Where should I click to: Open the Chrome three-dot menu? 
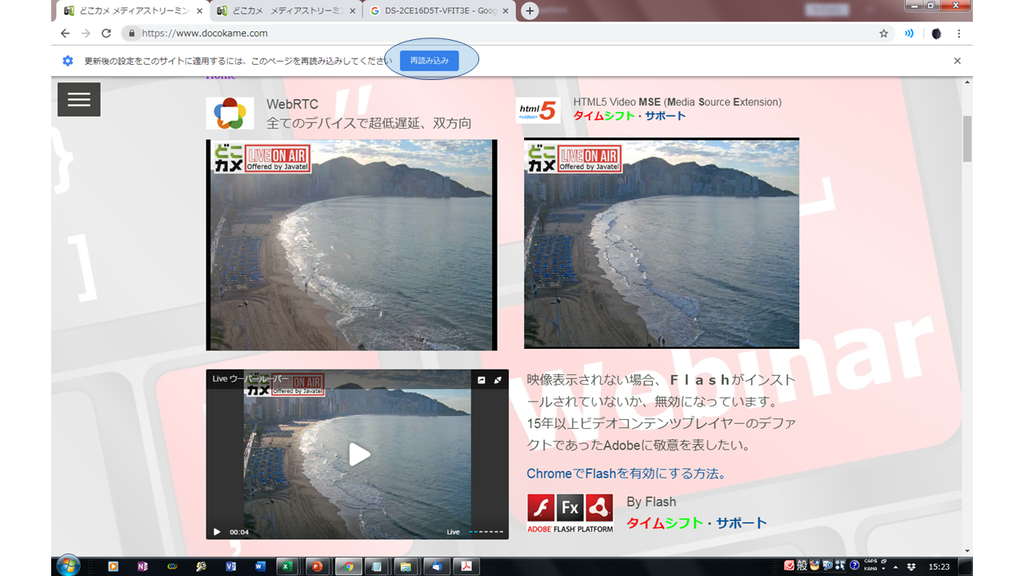pyautogui.click(x=959, y=33)
